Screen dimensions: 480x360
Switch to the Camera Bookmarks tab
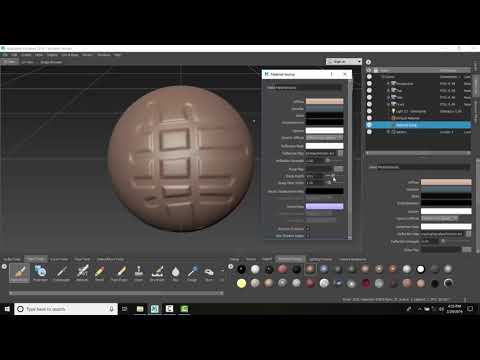pyautogui.click(x=353, y=259)
